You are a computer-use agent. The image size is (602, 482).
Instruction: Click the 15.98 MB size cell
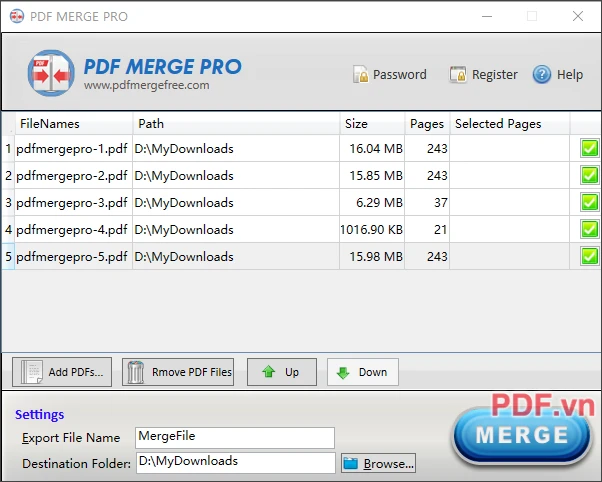point(372,256)
